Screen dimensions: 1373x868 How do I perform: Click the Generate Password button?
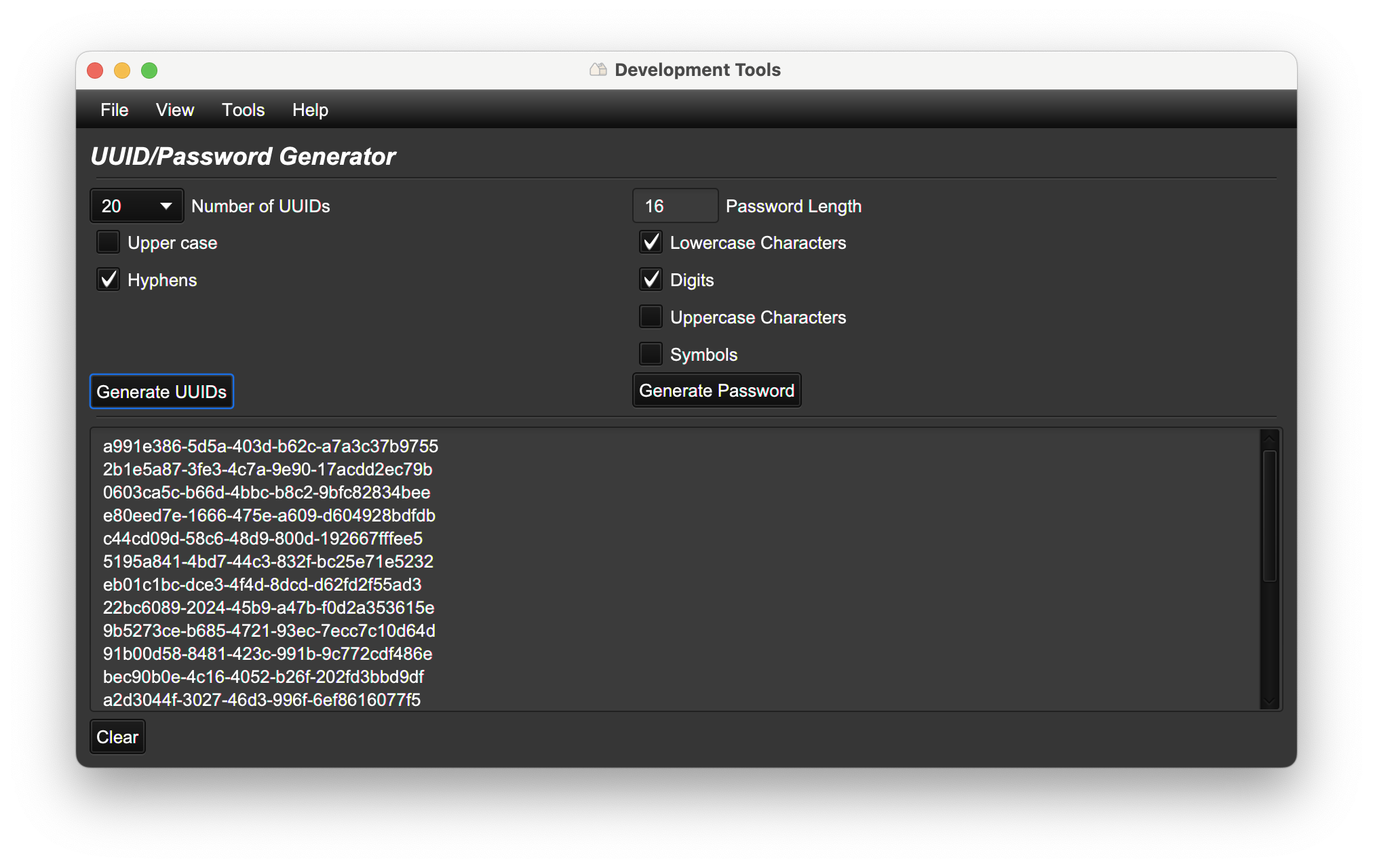point(714,391)
